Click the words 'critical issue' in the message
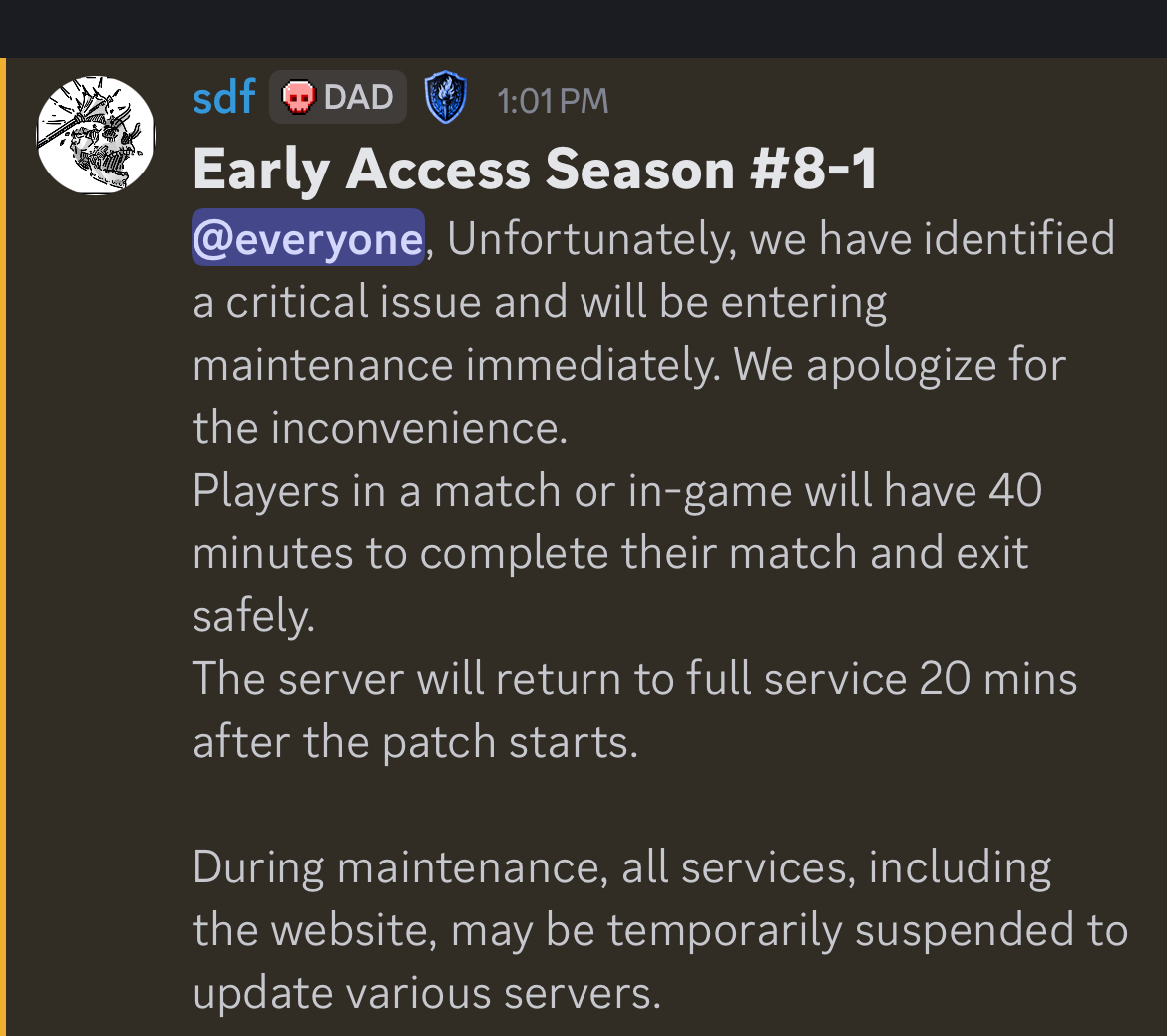 353,302
